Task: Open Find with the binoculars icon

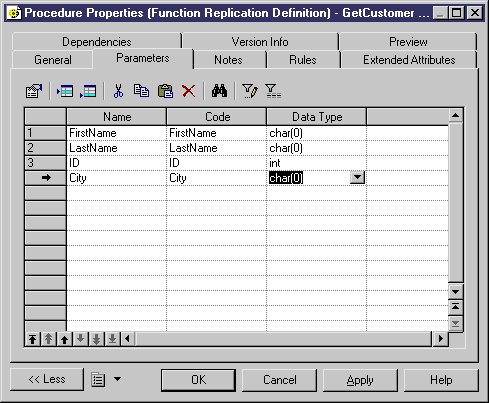Action: pos(219,91)
